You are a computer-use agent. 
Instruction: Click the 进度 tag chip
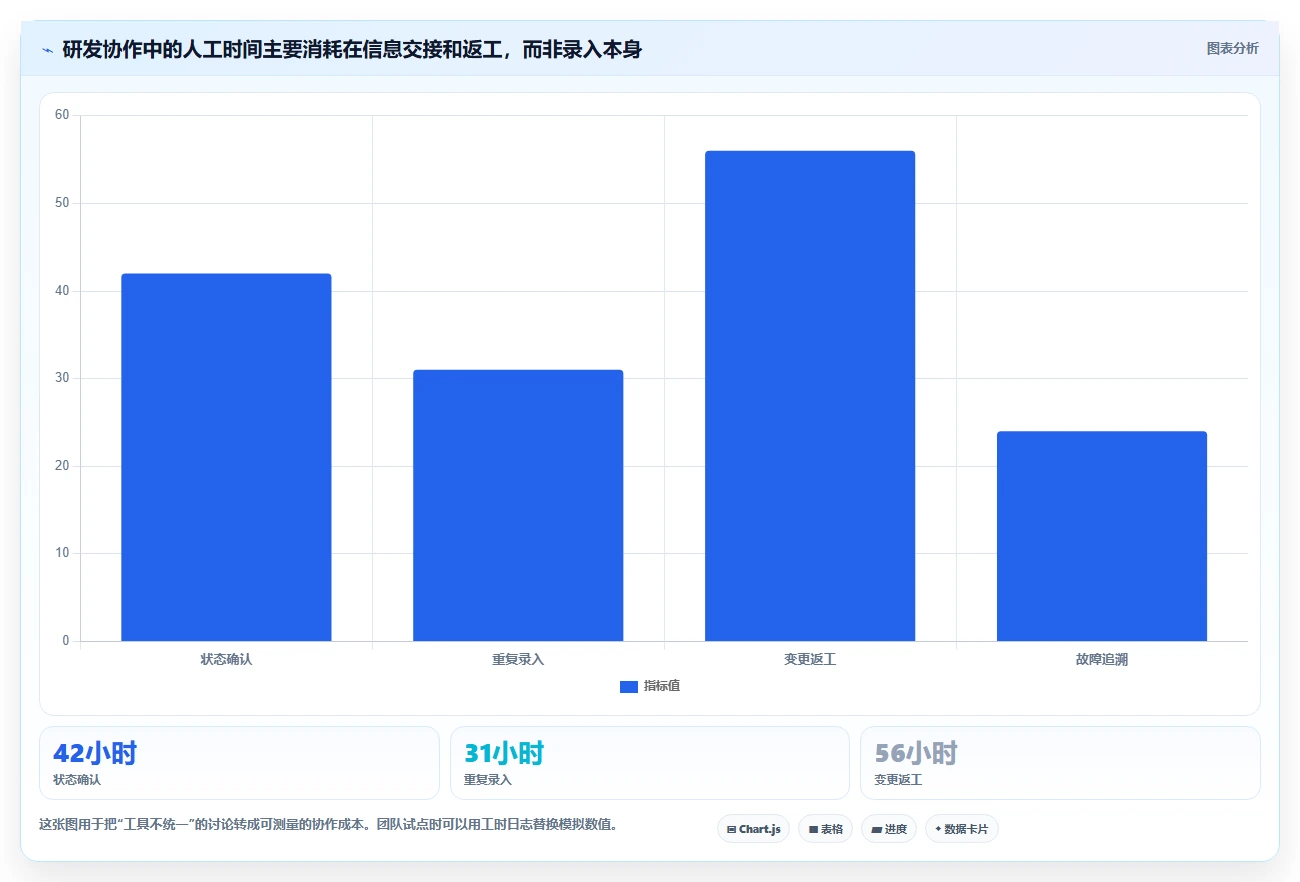(888, 829)
